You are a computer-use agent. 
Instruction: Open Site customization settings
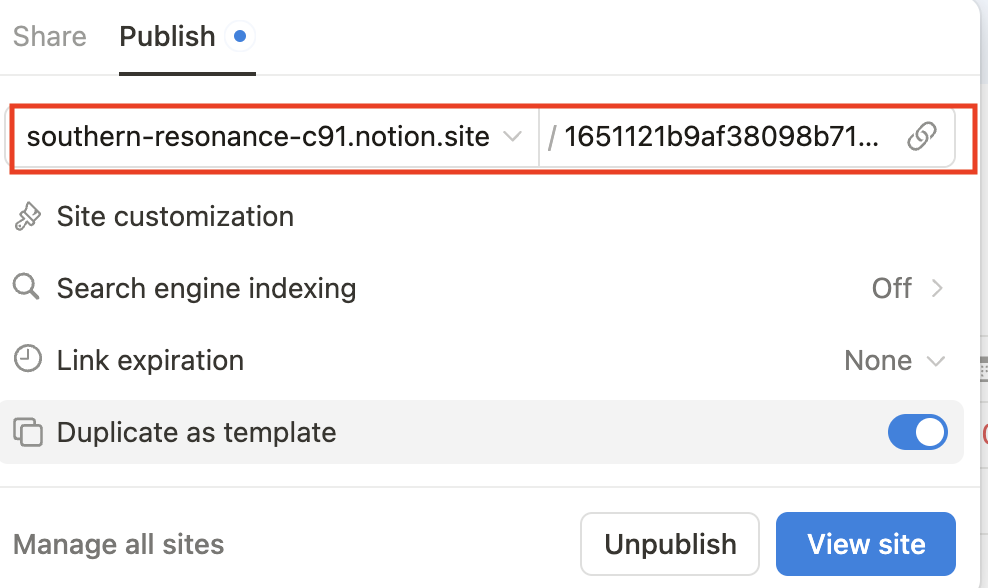(x=175, y=217)
